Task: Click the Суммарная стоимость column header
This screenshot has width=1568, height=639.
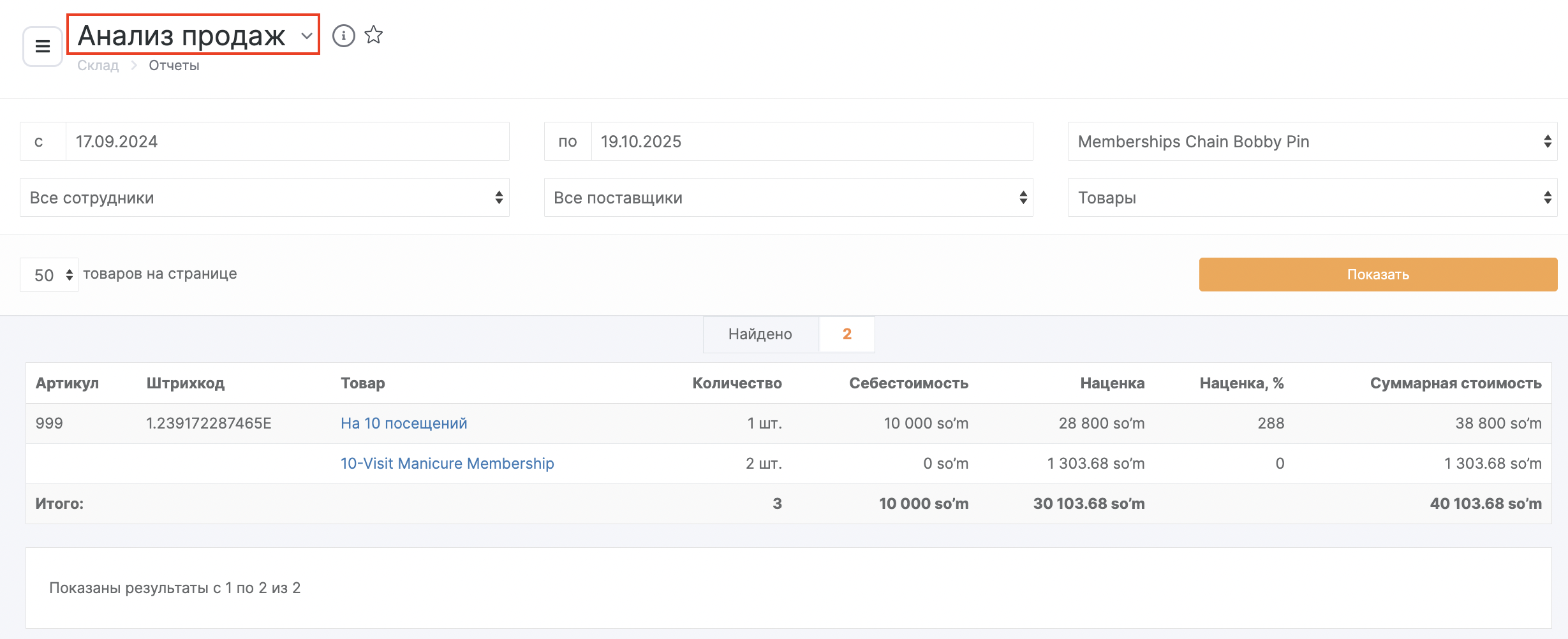Action: click(1455, 383)
